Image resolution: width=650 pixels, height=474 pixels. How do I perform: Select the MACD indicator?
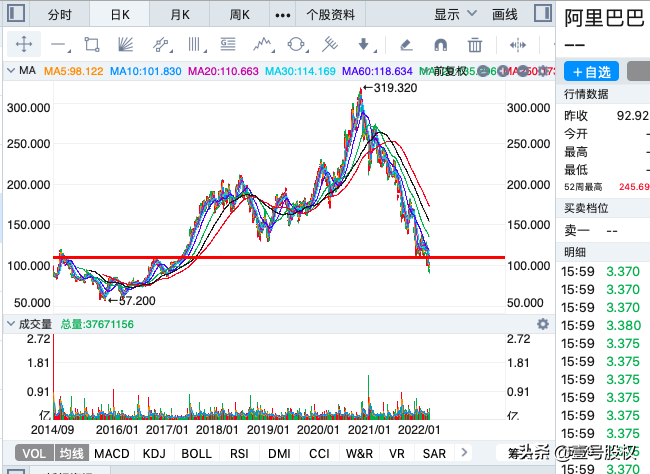coord(112,453)
